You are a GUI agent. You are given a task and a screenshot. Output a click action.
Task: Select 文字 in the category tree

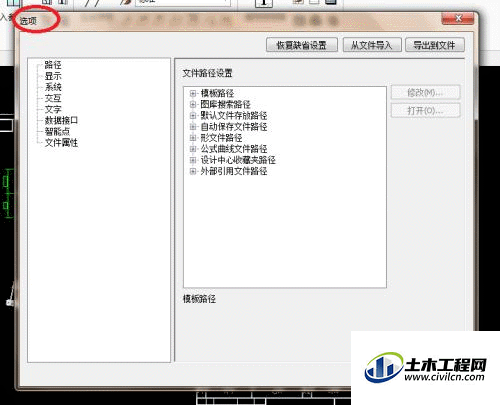53,109
